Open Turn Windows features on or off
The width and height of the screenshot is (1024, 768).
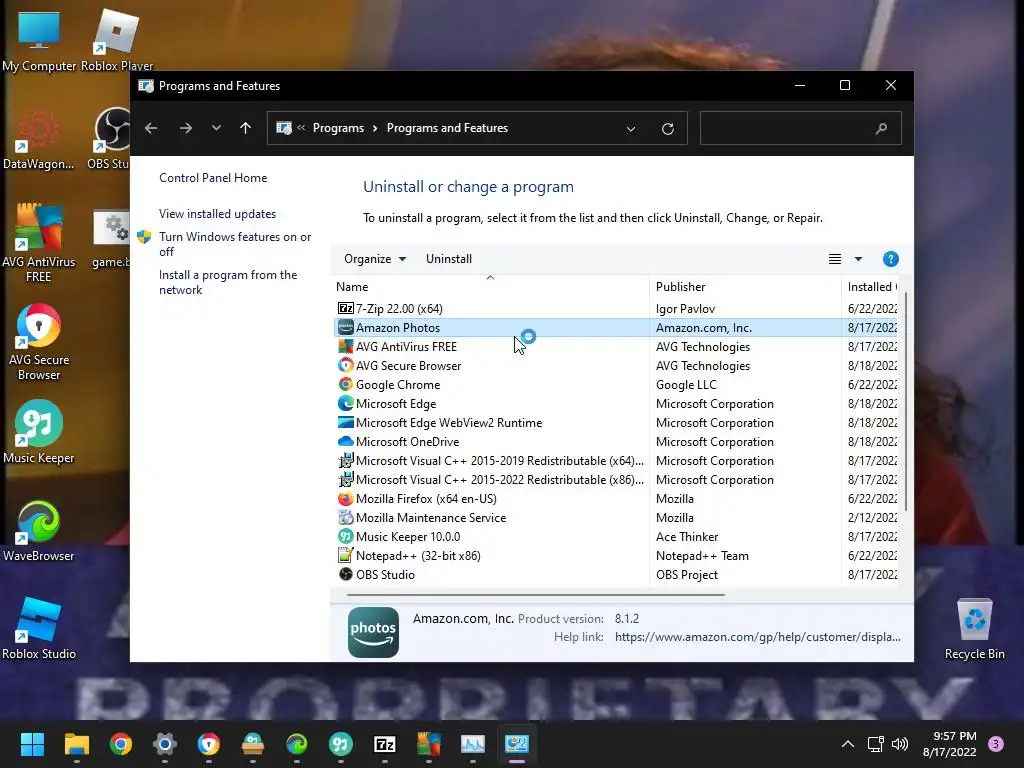(235, 244)
